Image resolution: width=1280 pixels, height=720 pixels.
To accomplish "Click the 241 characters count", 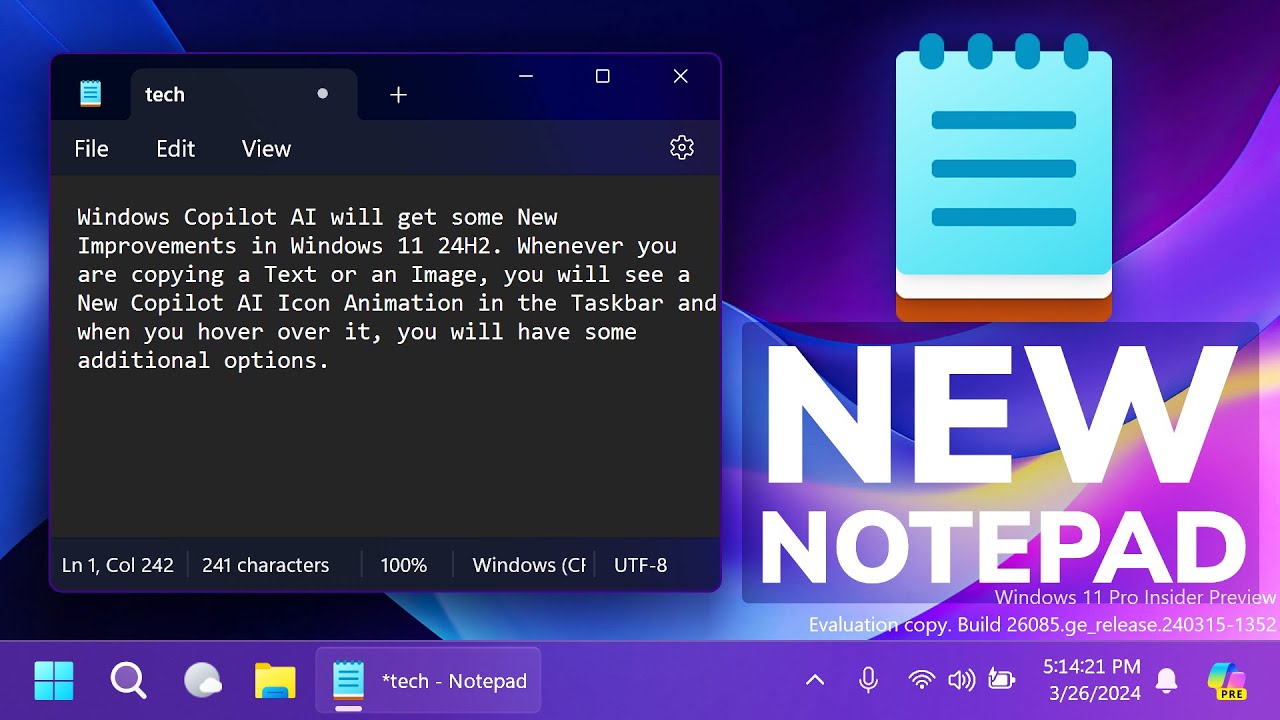I will pyautogui.click(x=265, y=565).
